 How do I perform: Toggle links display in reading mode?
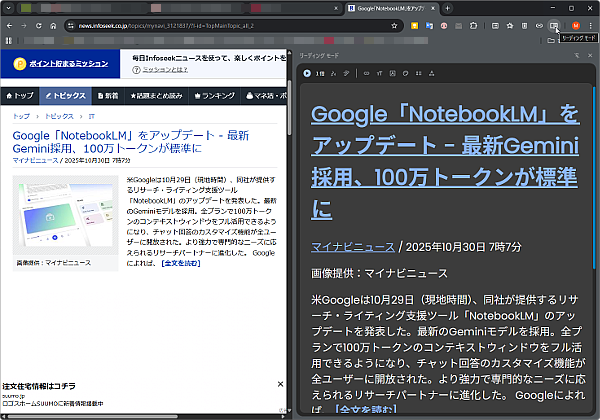[365, 73]
